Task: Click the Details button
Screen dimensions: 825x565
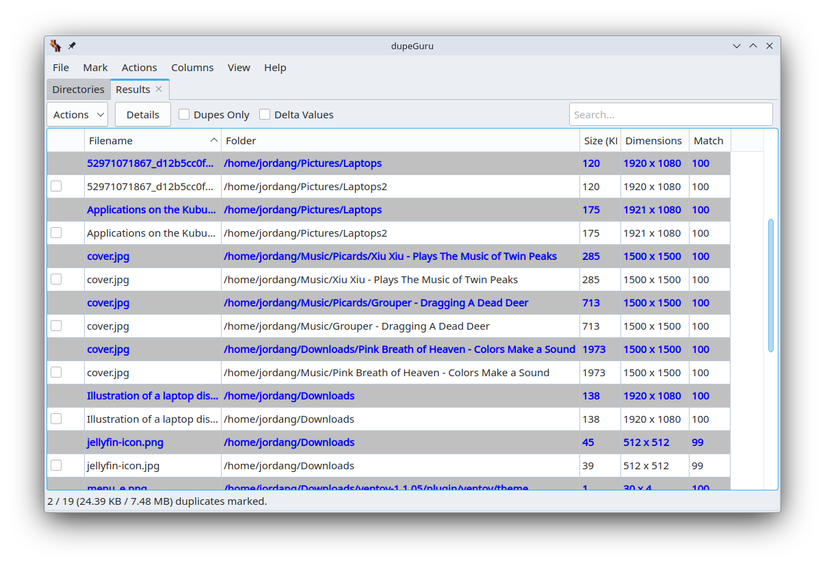Action: click(143, 115)
